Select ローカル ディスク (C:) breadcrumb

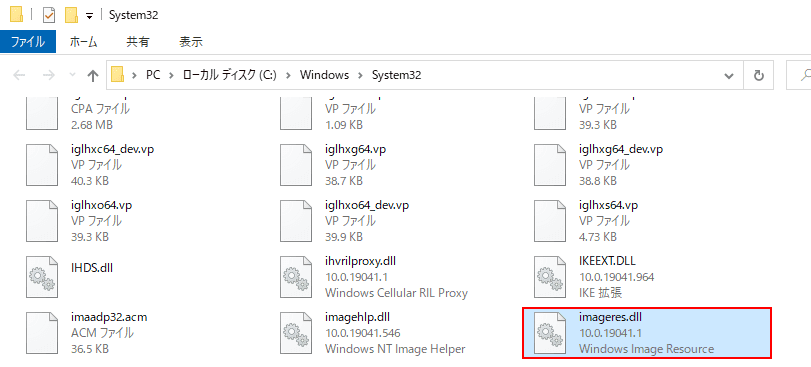pyautogui.click(x=229, y=75)
